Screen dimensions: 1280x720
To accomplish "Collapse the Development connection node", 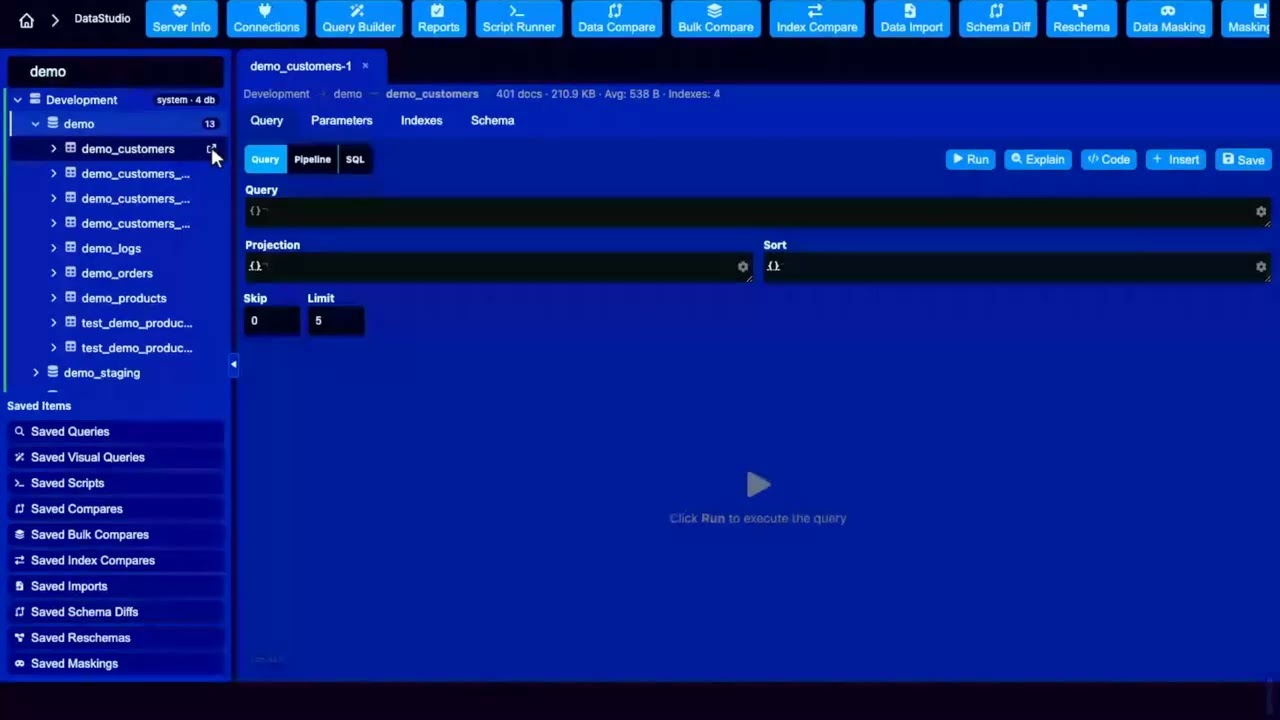I will coord(17,100).
